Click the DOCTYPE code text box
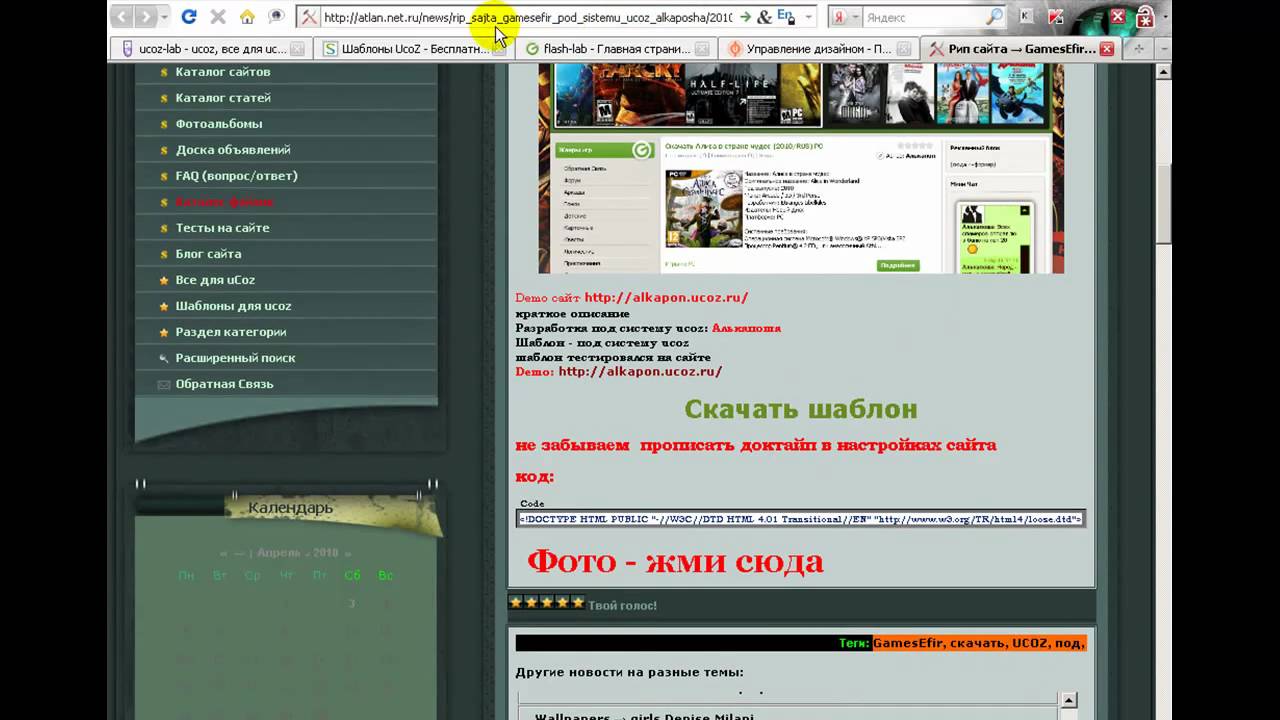This screenshot has width=1280, height=720. coord(800,519)
